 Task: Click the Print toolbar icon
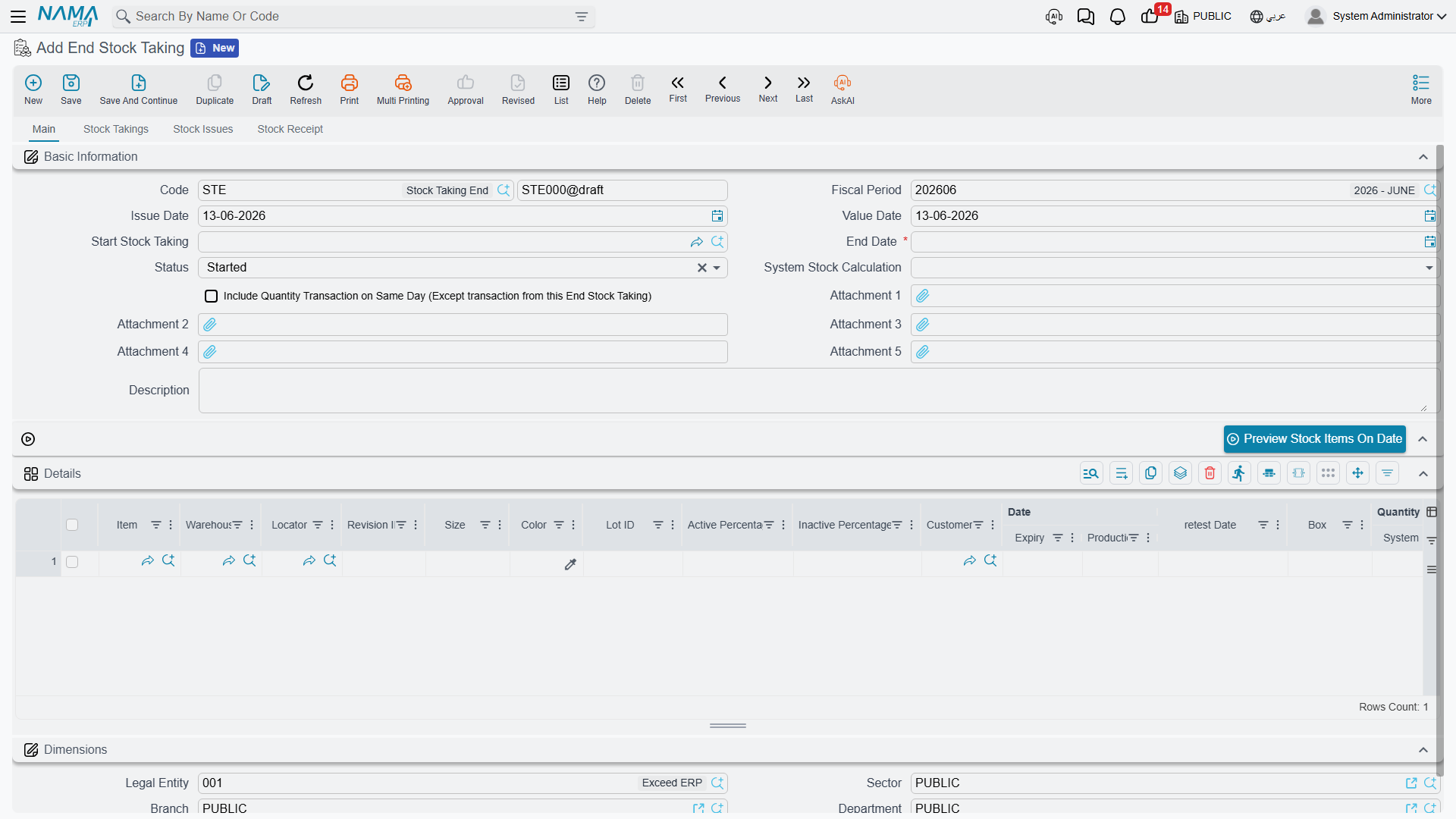point(350,89)
